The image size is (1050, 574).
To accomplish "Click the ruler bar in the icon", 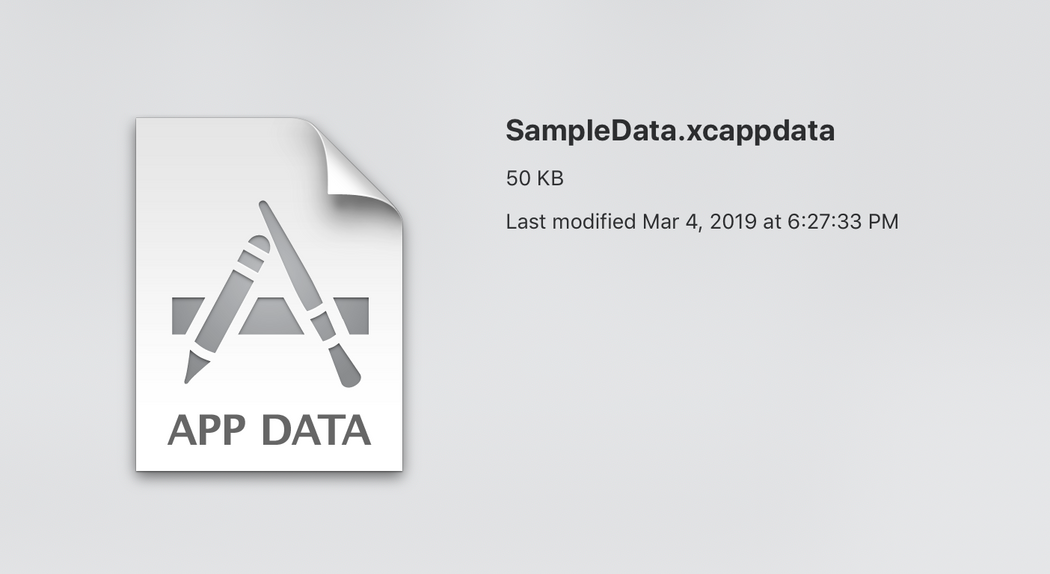I will [270, 315].
